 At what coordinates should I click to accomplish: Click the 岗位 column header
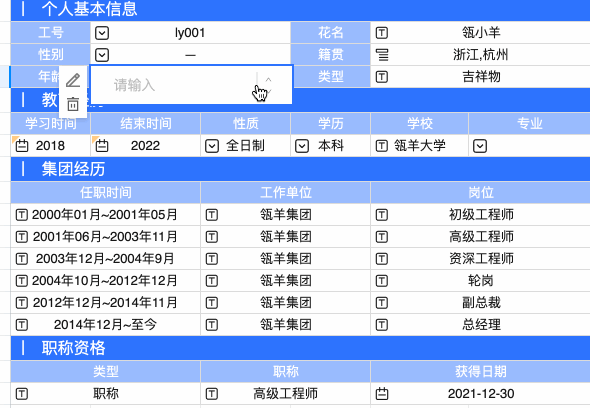[x=481, y=193]
